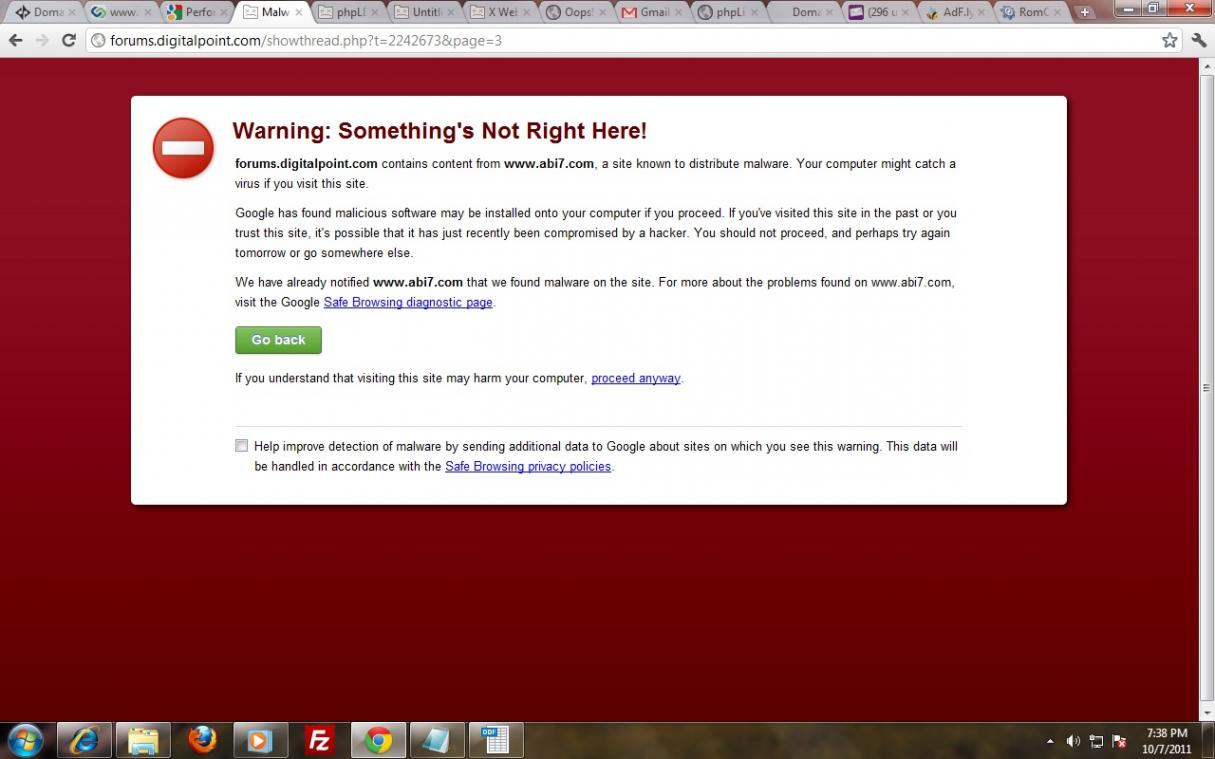This screenshot has height=759, width=1215.
Task: Open the volume control in system tray
Action: coord(1073,741)
